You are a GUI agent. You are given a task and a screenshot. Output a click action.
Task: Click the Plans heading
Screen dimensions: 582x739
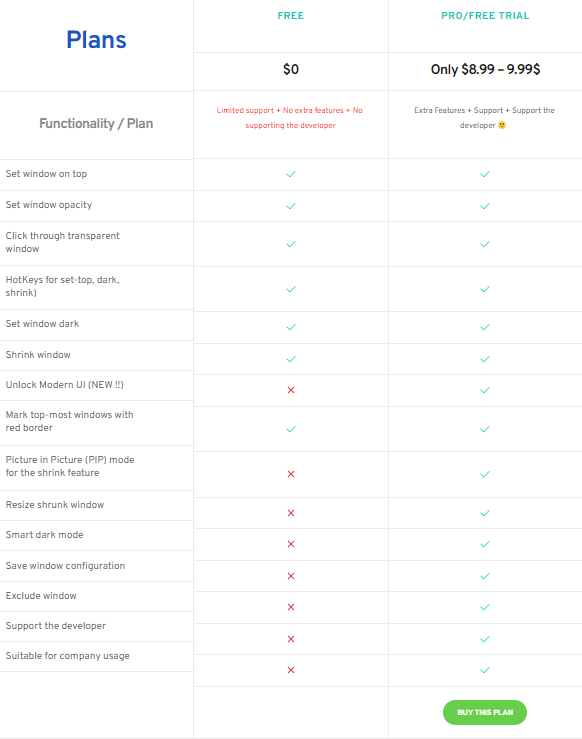96,40
